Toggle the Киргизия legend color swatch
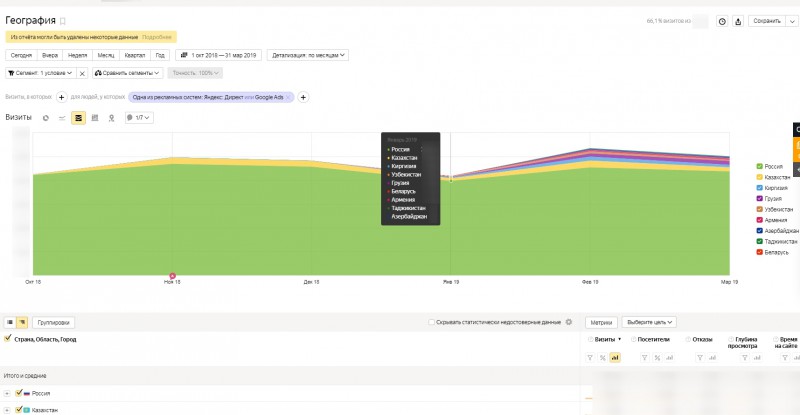Screen dimensions: 800x415 759,188
